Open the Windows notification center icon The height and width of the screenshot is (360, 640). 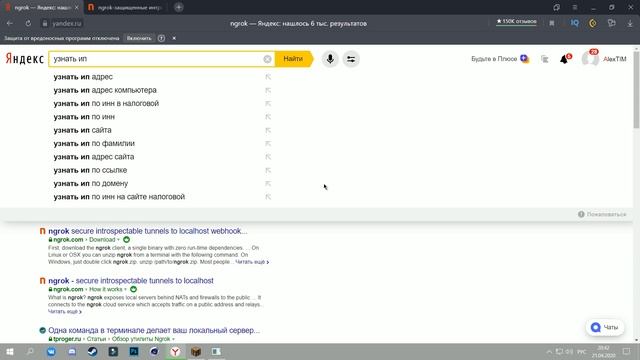[x=627, y=351]
